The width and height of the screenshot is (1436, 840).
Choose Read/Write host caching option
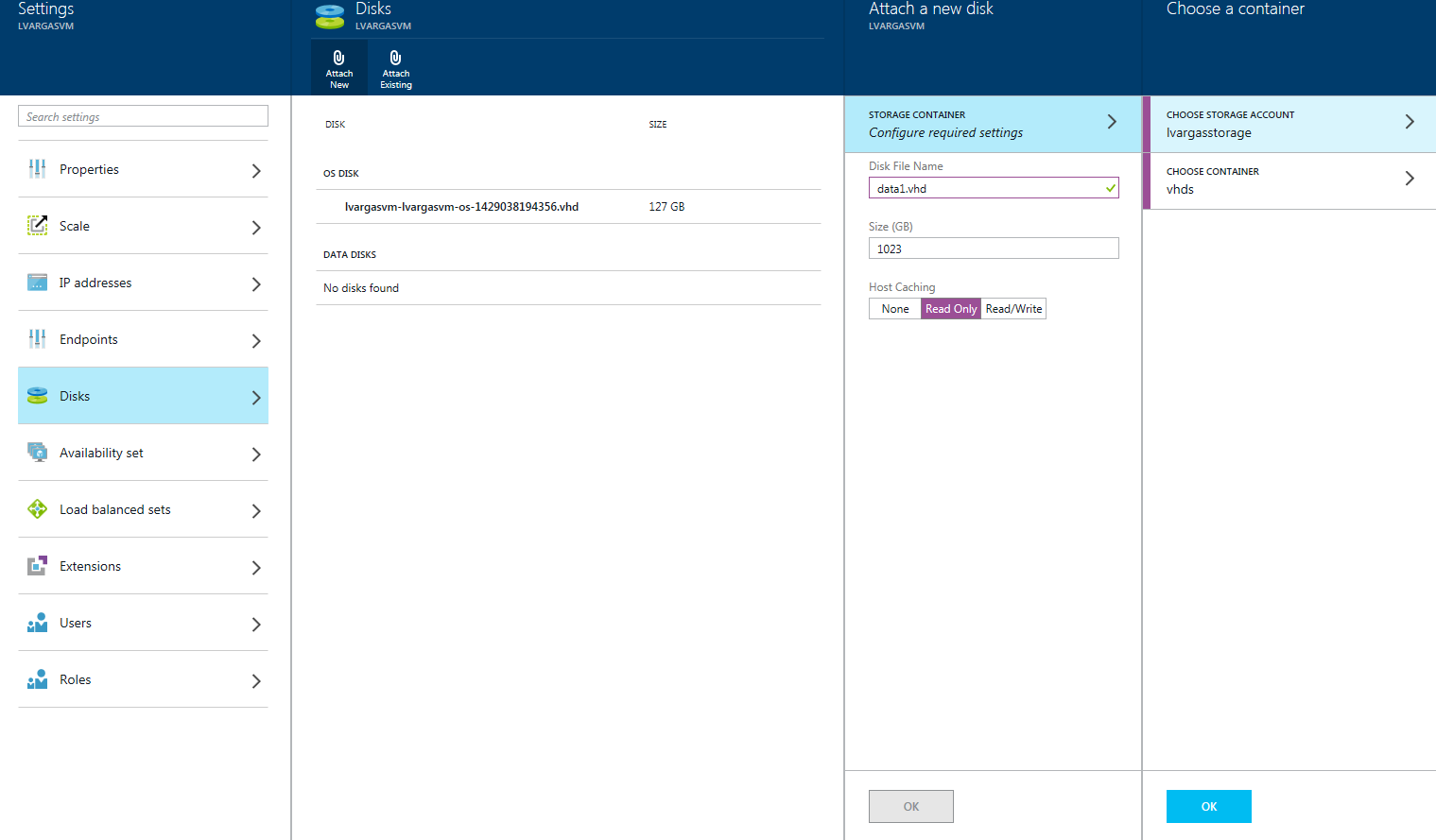click(1013, 309)
